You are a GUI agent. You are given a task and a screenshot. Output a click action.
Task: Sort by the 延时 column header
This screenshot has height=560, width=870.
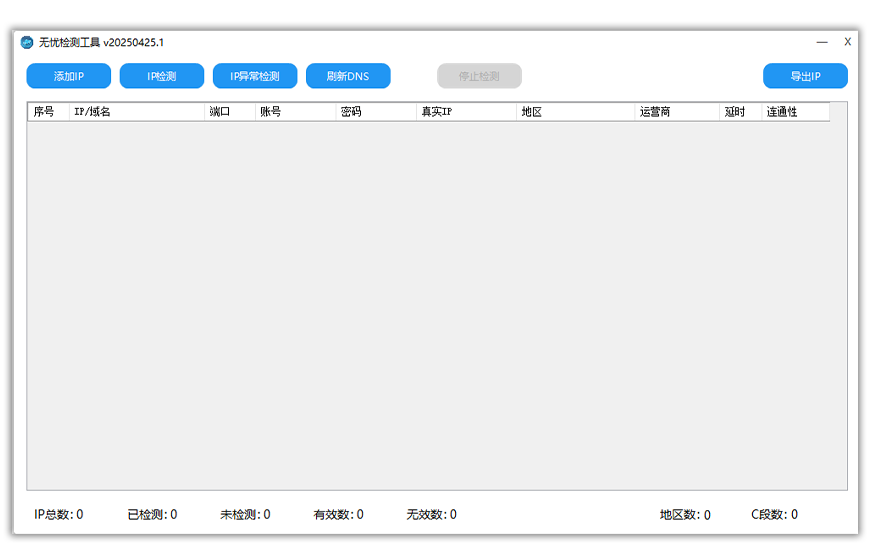point(740,112)
